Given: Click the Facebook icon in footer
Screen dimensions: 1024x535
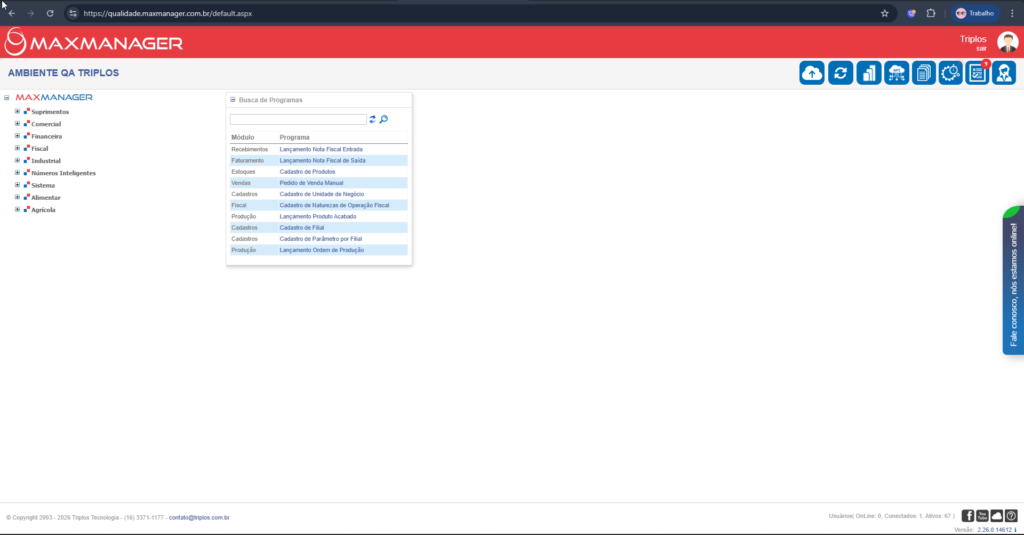Looking at the screenshot, I should tap(968, 515).
